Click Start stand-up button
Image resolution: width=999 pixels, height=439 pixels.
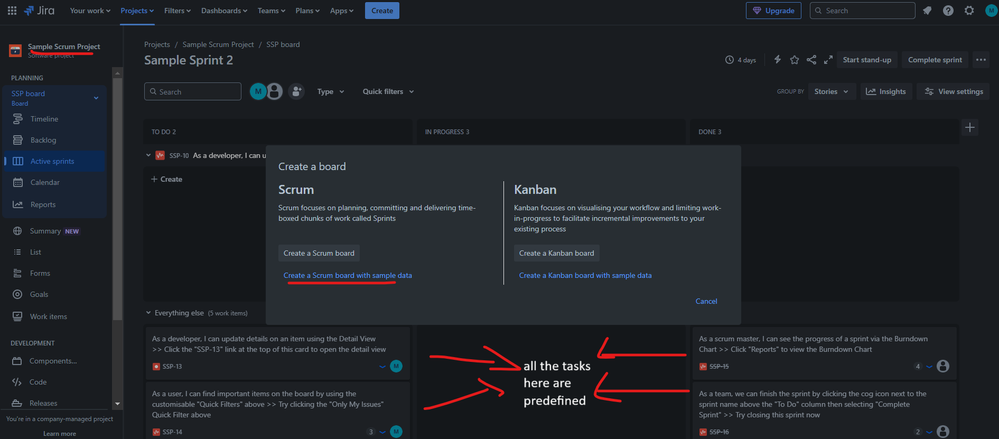[867, 59]
